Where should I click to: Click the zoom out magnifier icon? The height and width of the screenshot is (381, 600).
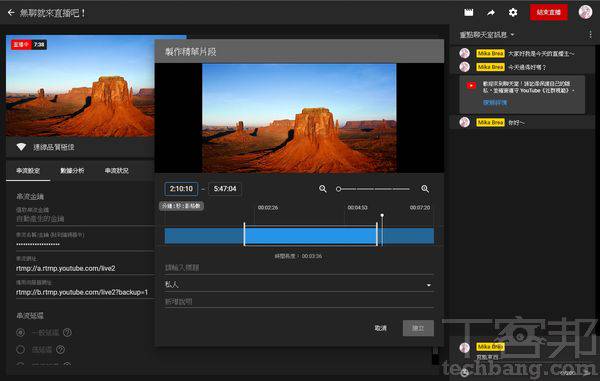click(323, 189)
